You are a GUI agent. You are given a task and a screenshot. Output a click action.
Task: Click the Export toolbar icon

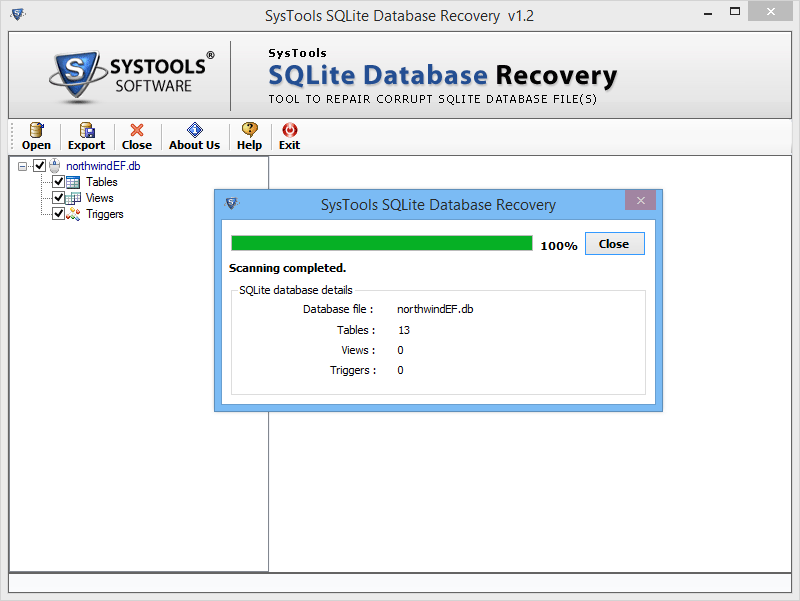[x=87, y=130]
